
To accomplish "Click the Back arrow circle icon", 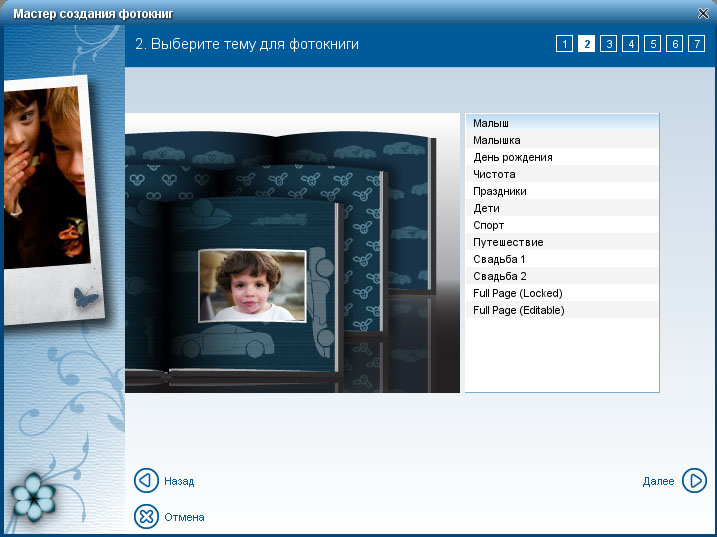I will point(146,480).
